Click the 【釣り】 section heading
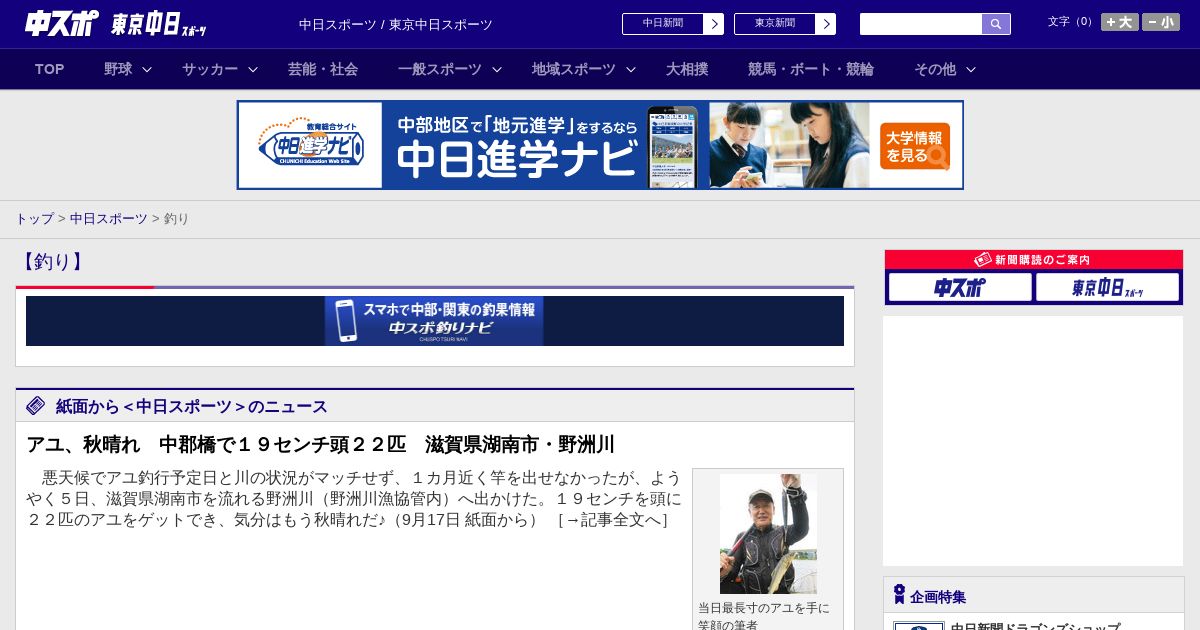 click(52, 262)
